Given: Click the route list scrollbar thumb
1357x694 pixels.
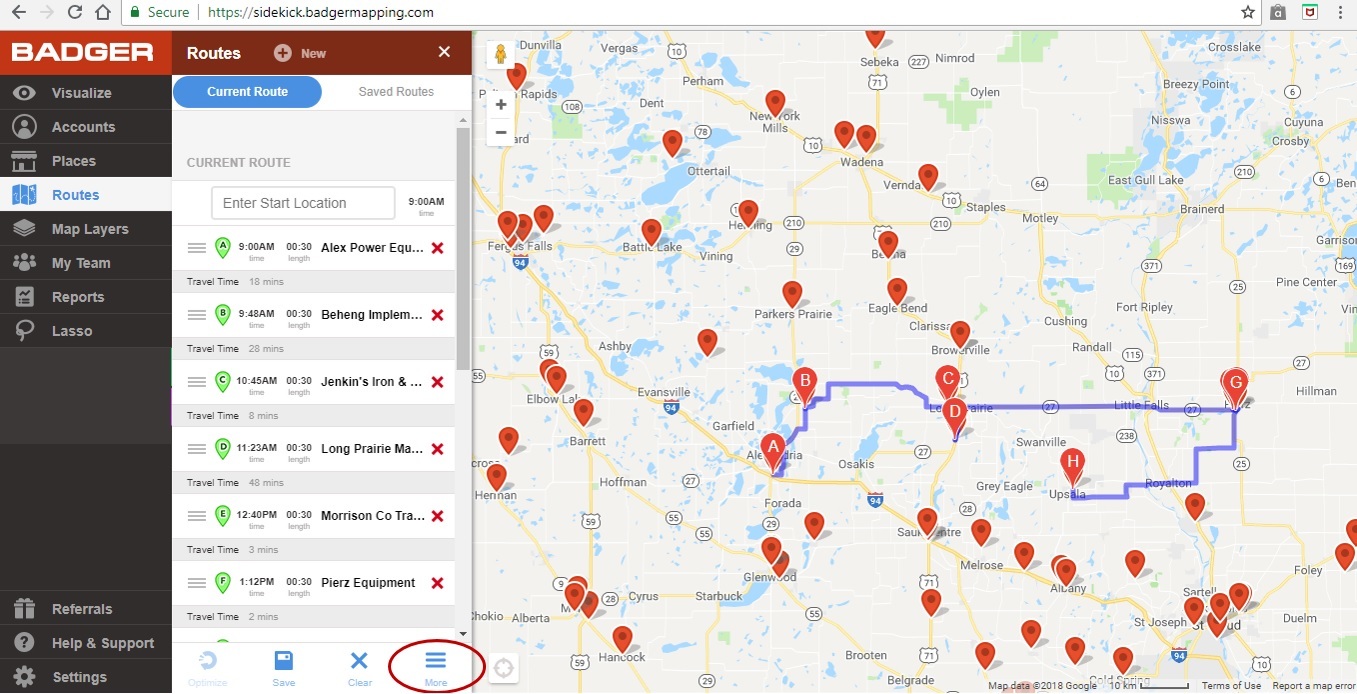Looking at the screenshot, I should (462, 248).
